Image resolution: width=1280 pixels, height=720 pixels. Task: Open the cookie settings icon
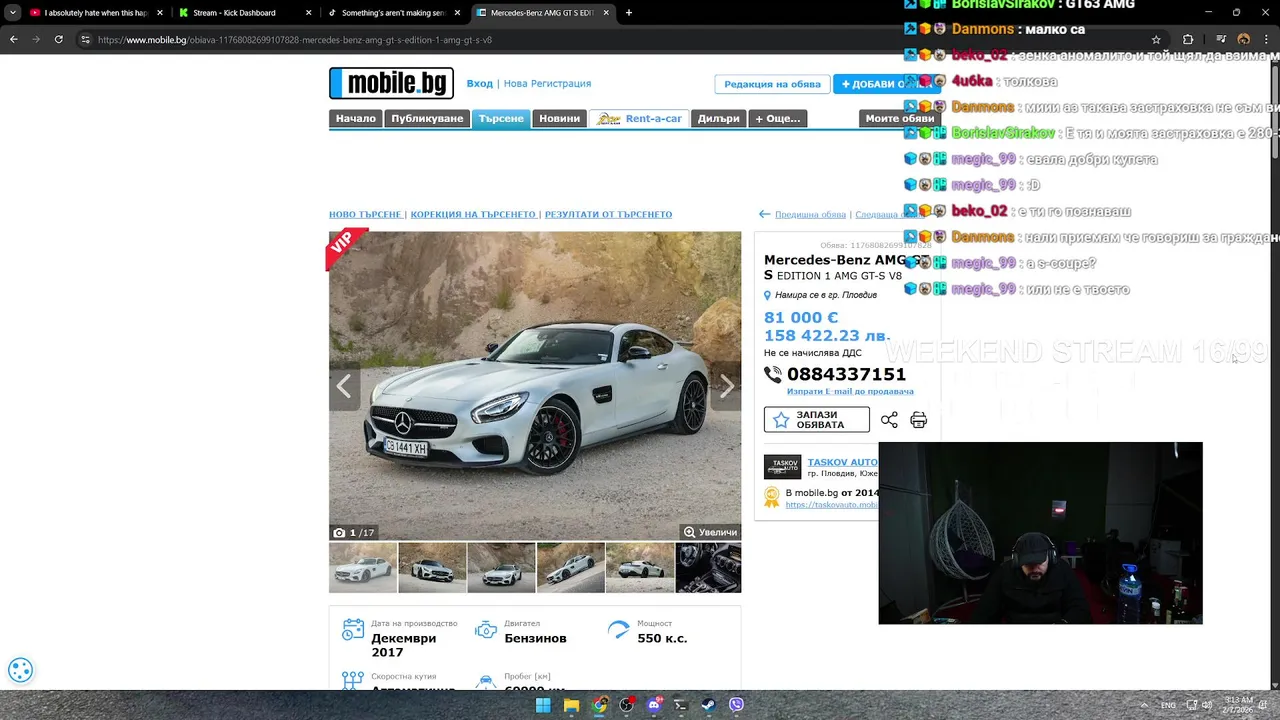coord(20,670)
